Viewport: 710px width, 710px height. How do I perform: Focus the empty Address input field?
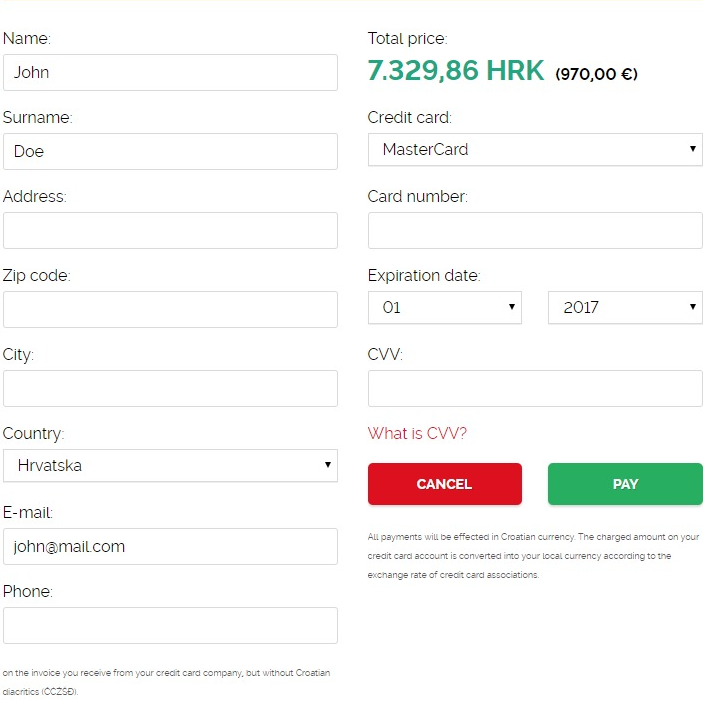point(170,231)
